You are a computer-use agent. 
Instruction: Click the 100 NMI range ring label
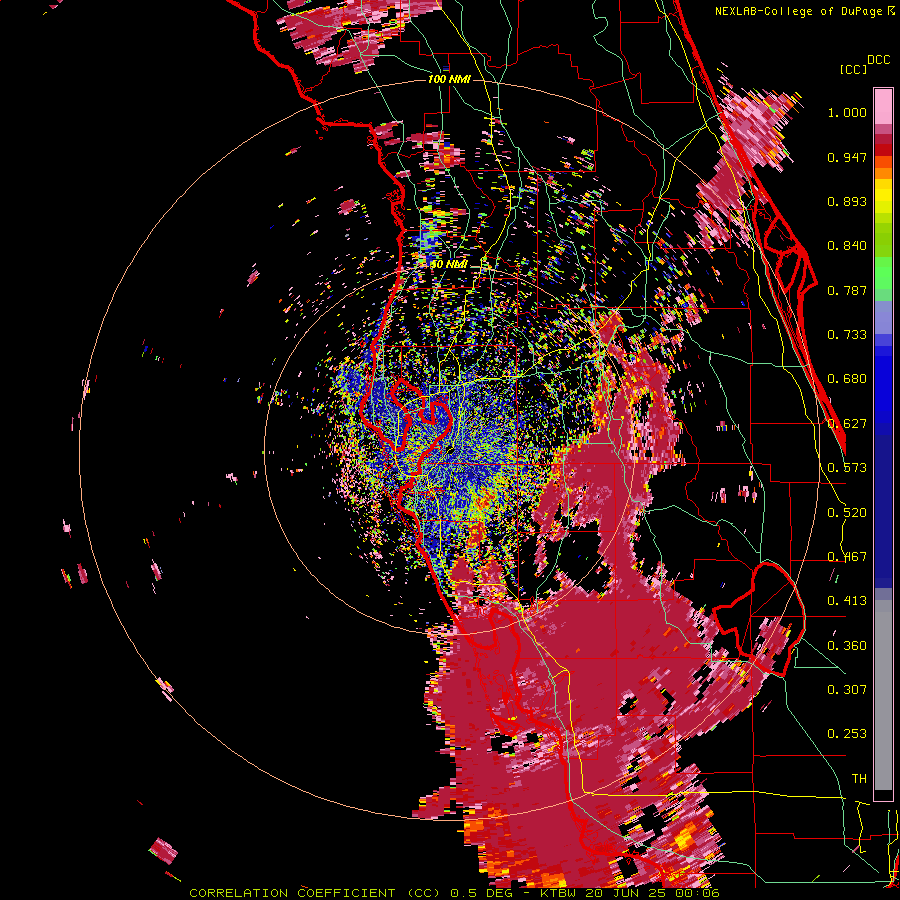pyautogui.click(x=449, y=79)
